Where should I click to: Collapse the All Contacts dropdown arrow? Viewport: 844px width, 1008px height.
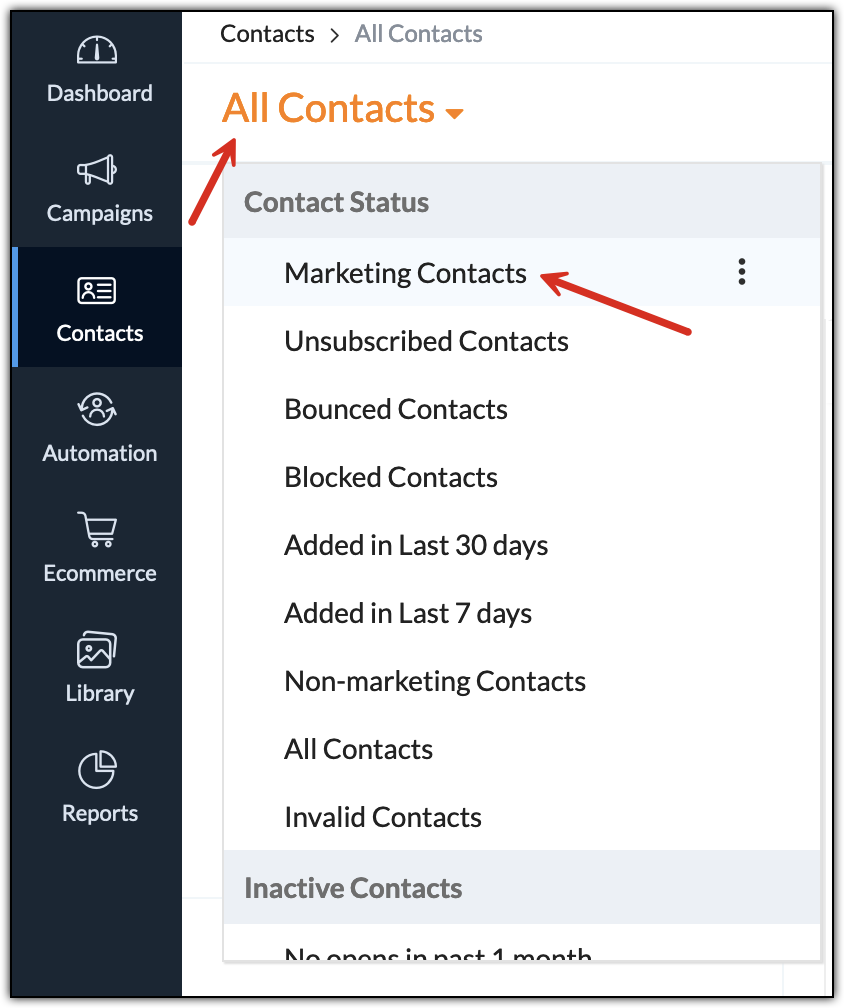454,113
